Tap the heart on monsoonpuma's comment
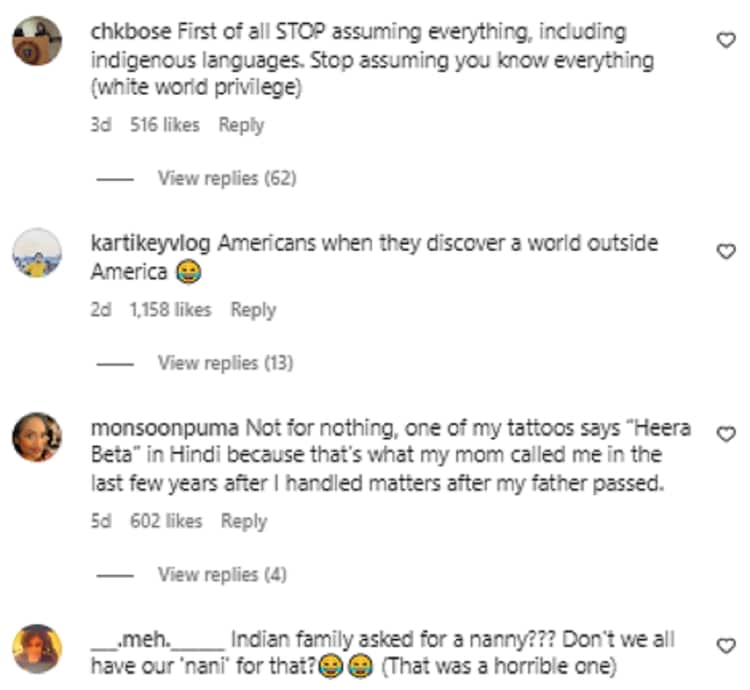Screen dimensions: 750x690 click(727, 434)
